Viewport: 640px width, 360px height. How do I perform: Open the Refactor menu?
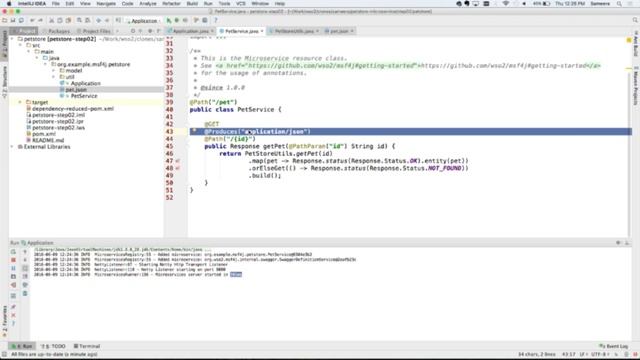(171, 4)
